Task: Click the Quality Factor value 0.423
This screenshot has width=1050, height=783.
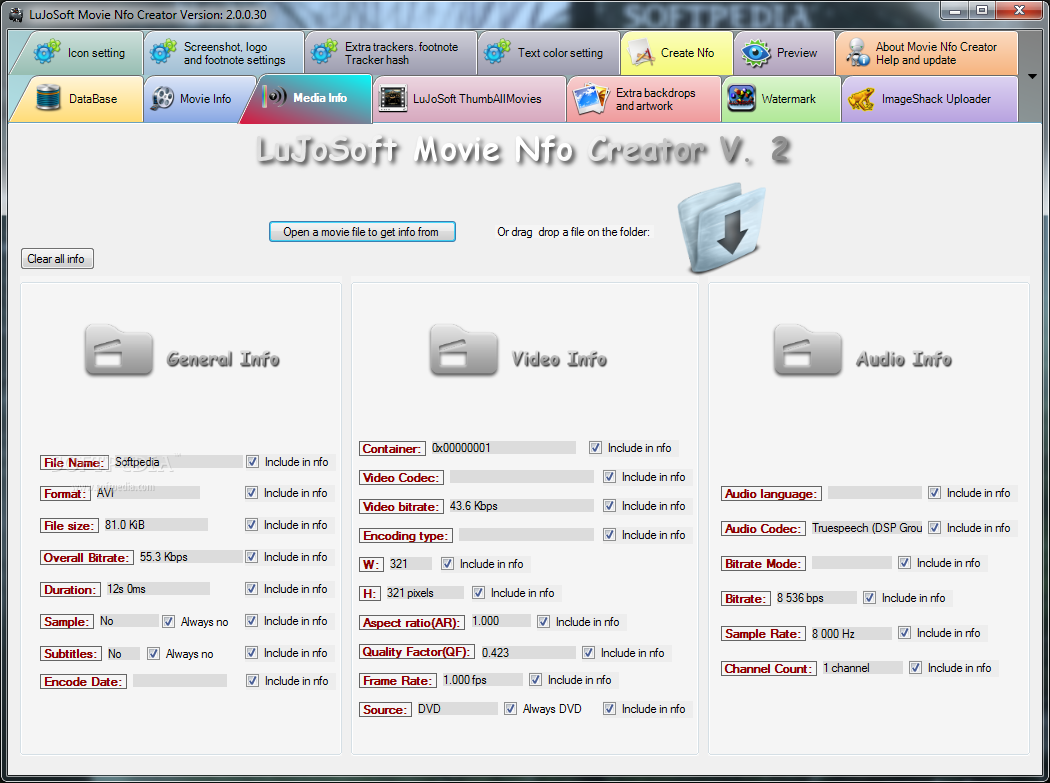Action: coord(527,652)
